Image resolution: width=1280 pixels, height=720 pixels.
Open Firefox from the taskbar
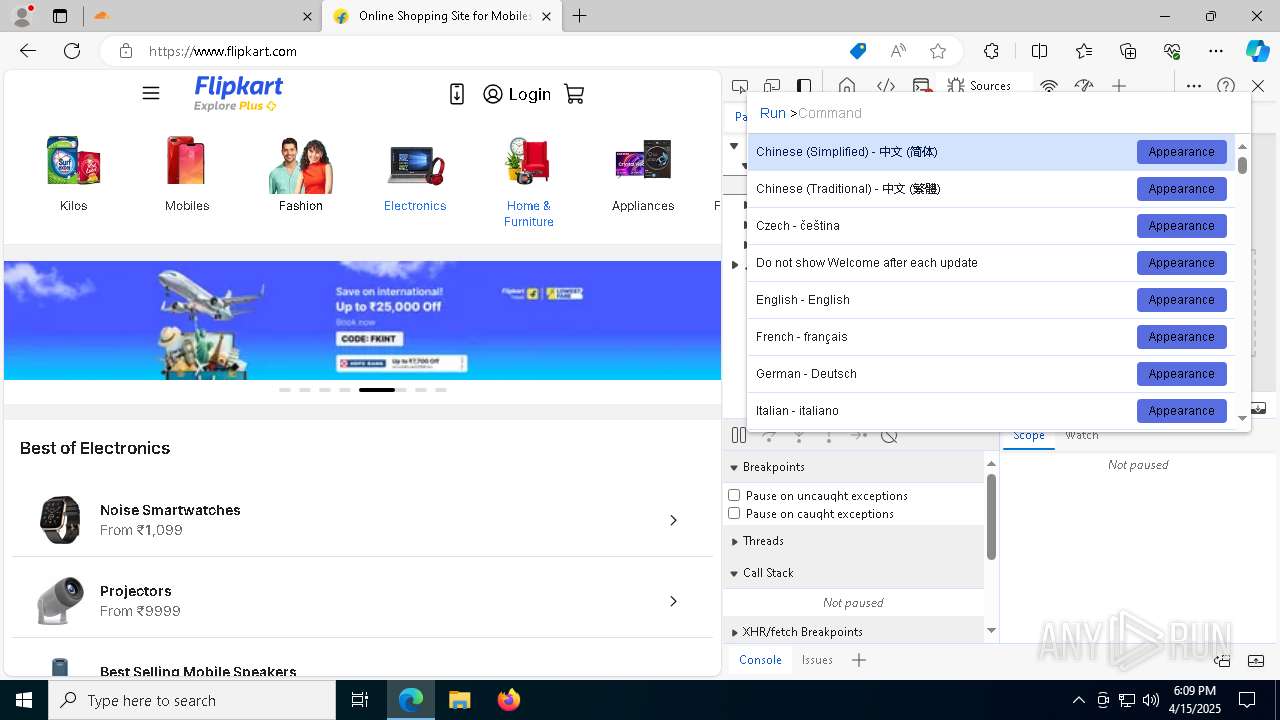[x=509, y=700]
